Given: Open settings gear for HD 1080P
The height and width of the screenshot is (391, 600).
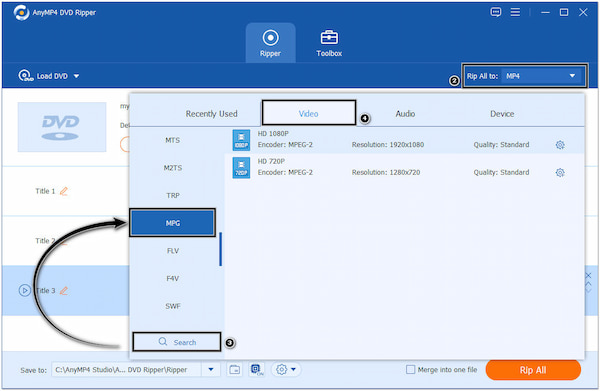Looking at the screenshot, I should pyautogui.click(x=560, y=145).
